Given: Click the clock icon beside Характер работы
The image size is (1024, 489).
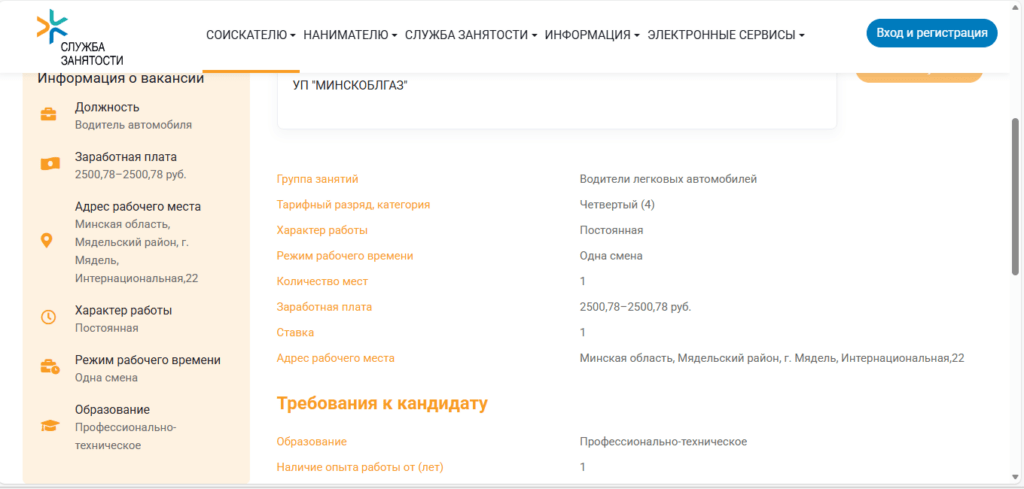Looking at the screenshot, I should point(48,317).
